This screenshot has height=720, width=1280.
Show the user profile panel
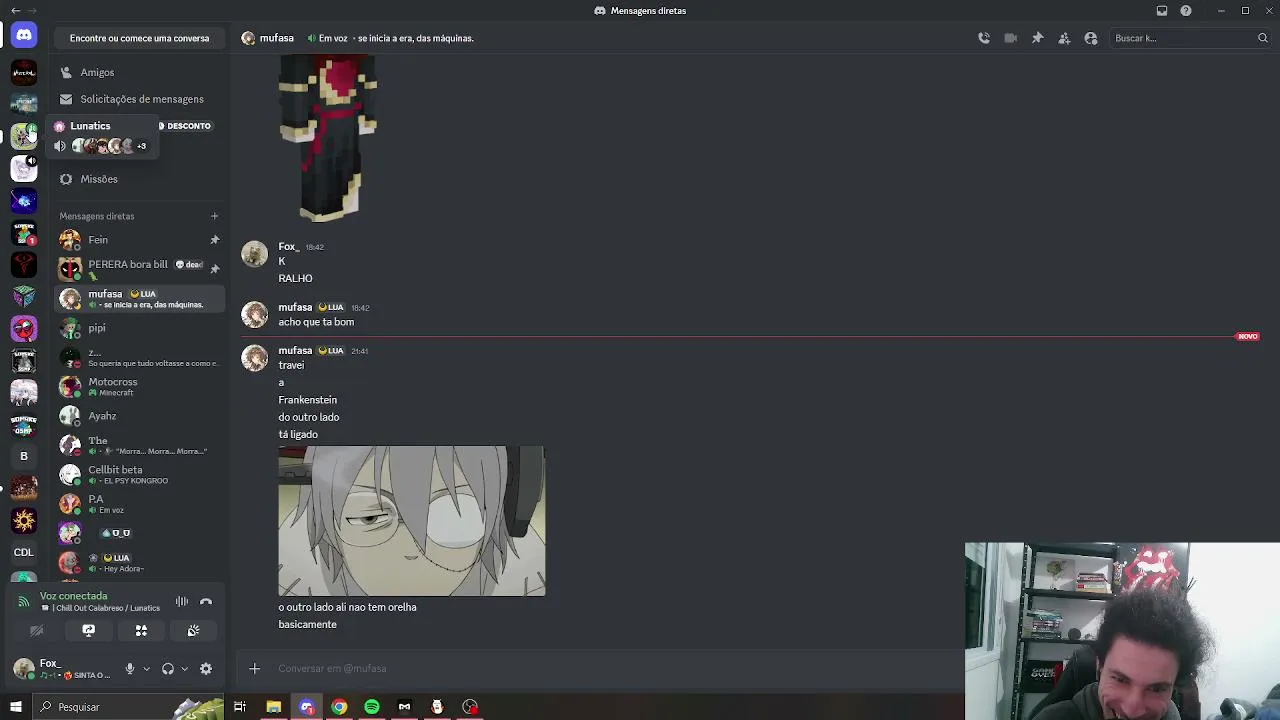[1091, 38]
